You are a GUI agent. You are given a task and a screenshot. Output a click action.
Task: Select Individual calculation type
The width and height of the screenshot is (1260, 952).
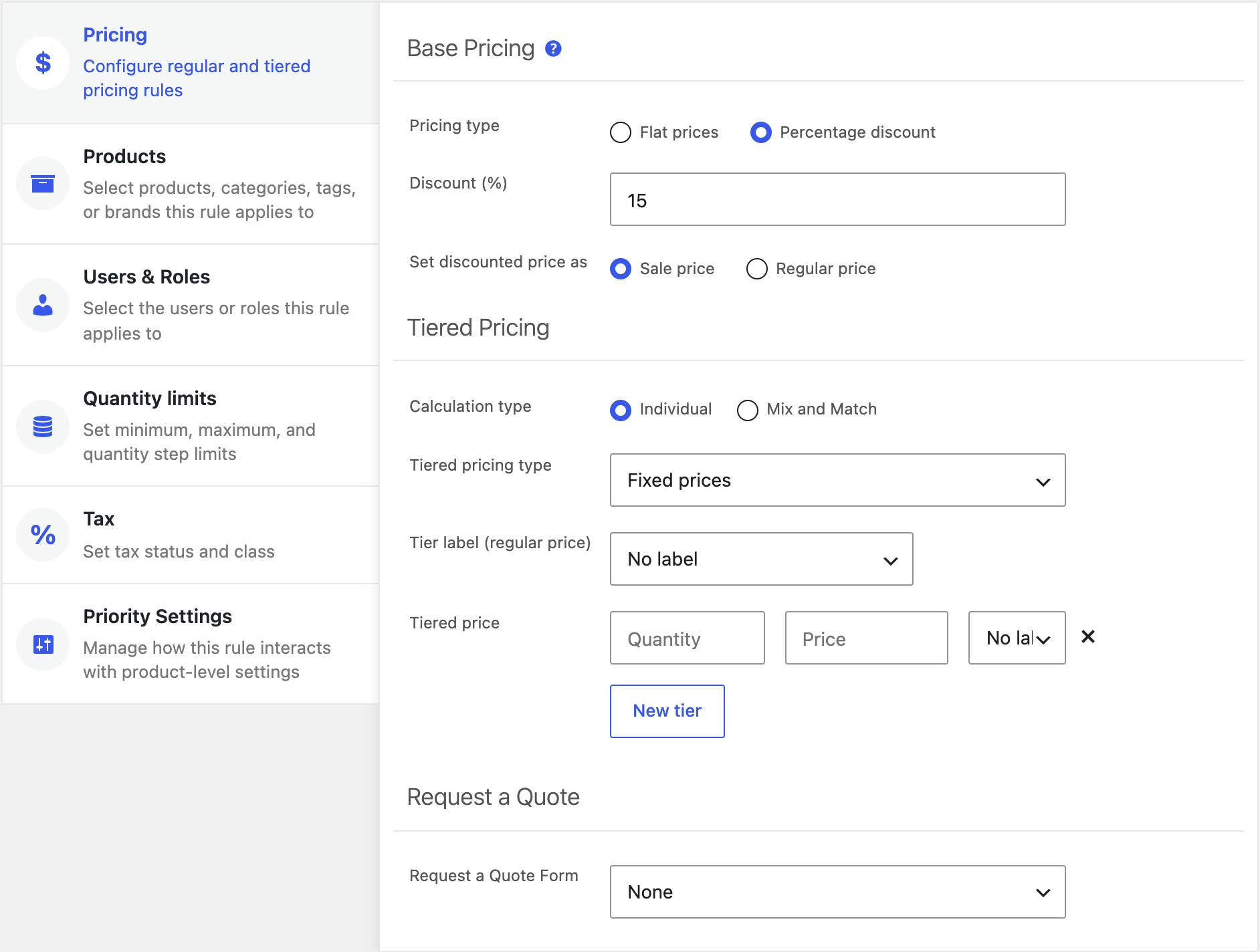(621, 410)
